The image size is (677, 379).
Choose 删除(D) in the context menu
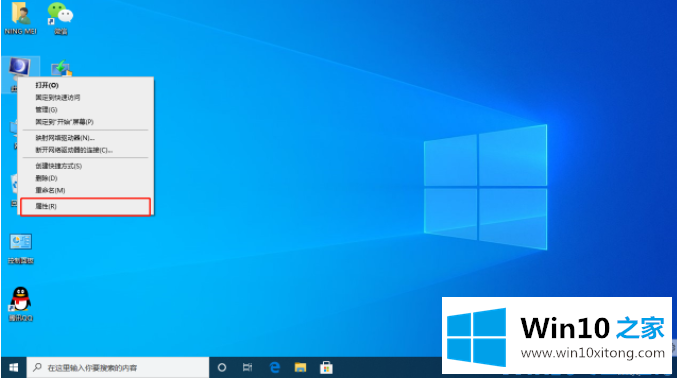[x=85, y=178]
